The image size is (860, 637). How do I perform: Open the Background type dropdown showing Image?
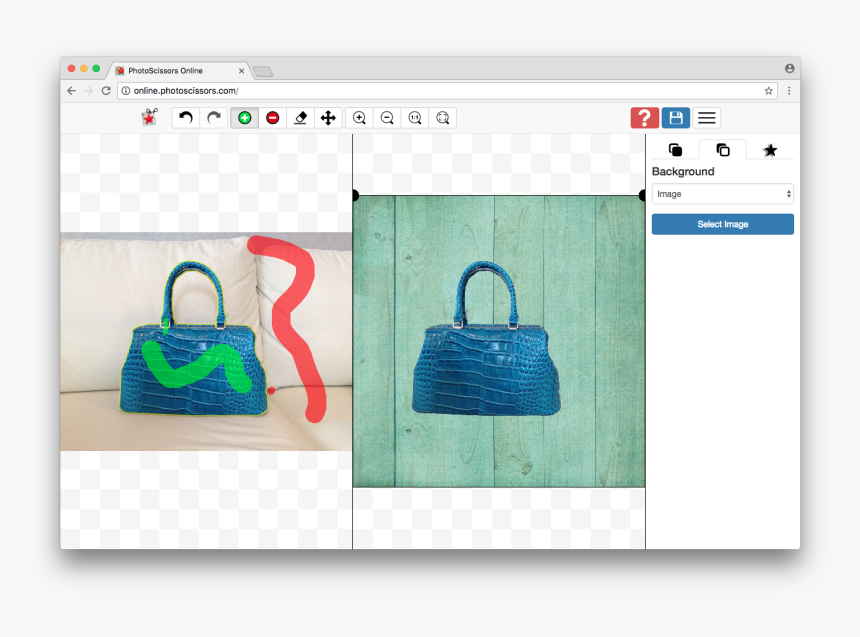pyautogui.click(x=722, y=194)
